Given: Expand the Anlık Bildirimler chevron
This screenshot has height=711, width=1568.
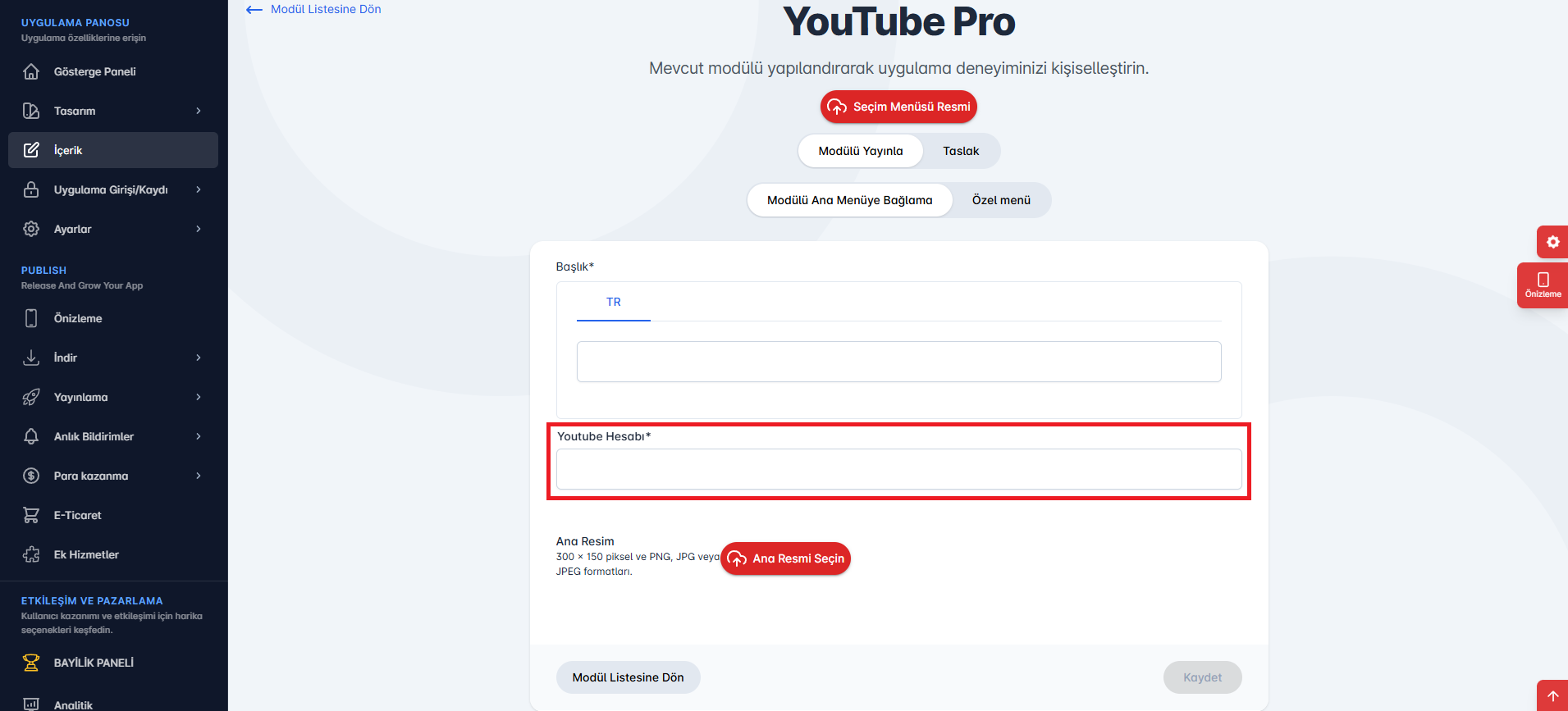Looking at the screenshot, I should (x=199, y=436).
